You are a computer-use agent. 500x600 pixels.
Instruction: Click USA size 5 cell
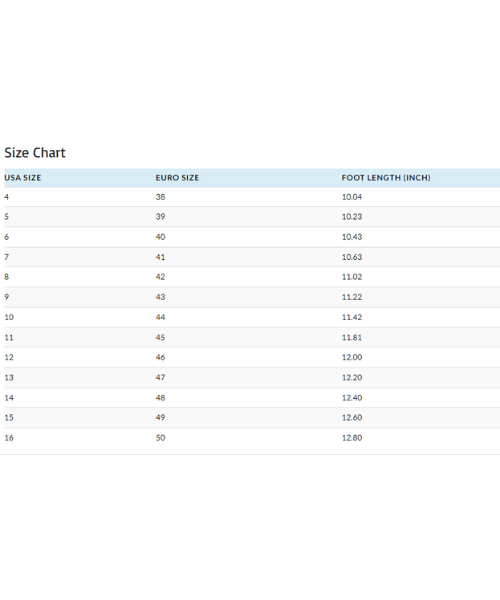[x=7, y=217]
